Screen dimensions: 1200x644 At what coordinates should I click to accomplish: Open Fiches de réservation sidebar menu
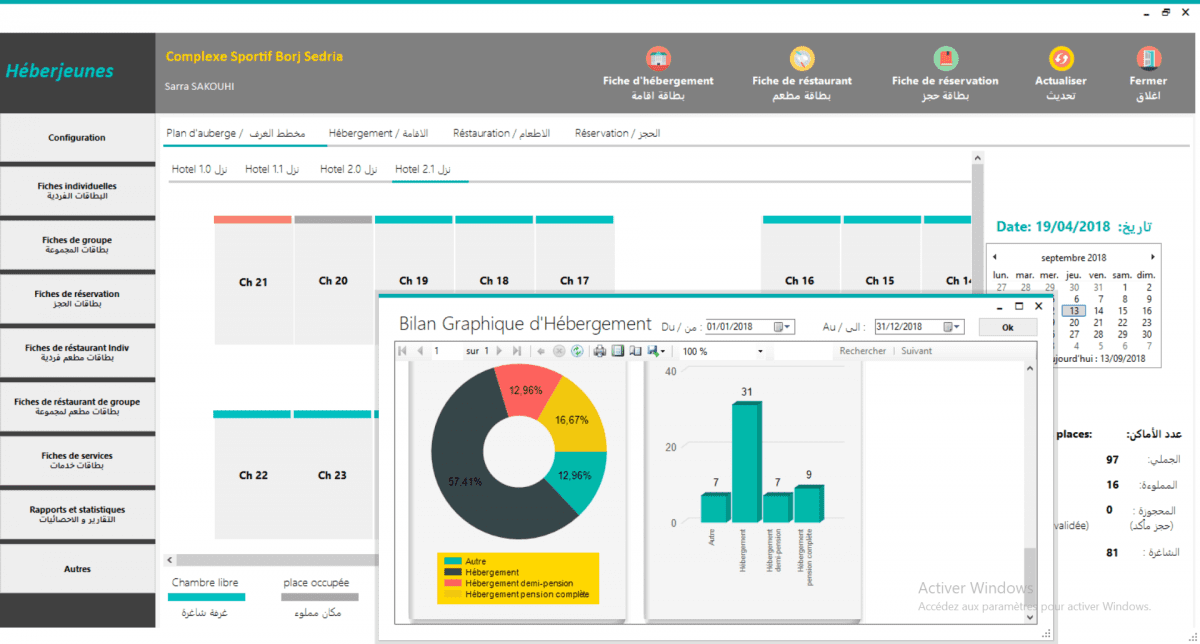point(77,299)
